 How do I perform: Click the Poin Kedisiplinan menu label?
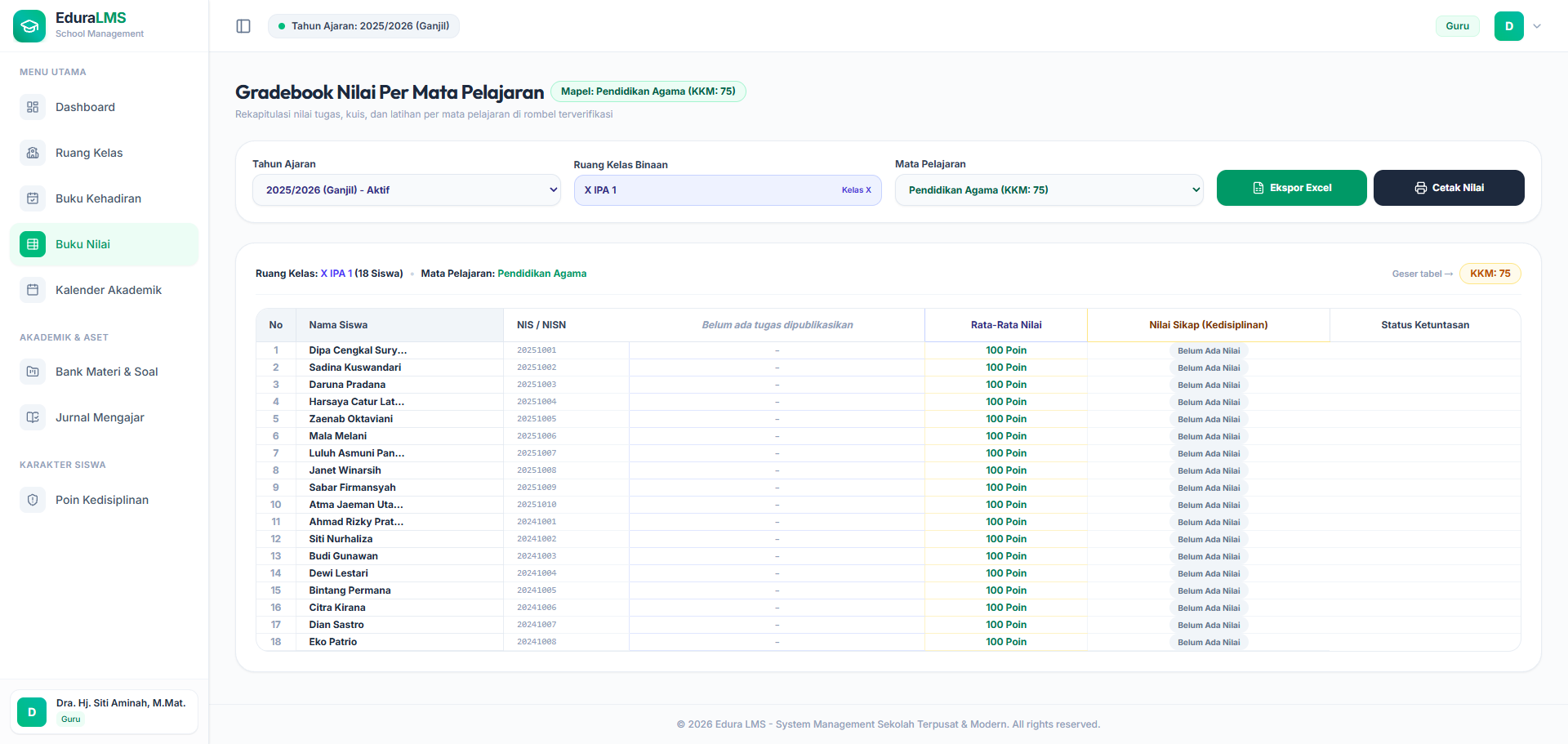pyautogui.click(x=102, y=500)
